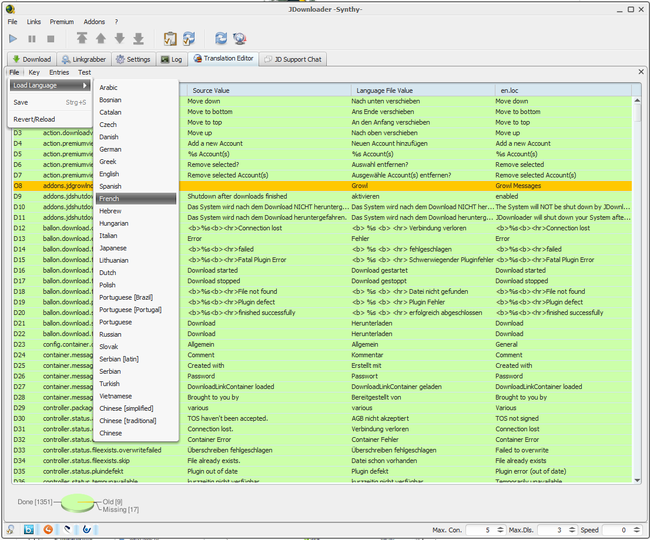This screenshot has width=650, height=540.
Task: Open the Key menu in translation editor
Action: click(34, 72)
